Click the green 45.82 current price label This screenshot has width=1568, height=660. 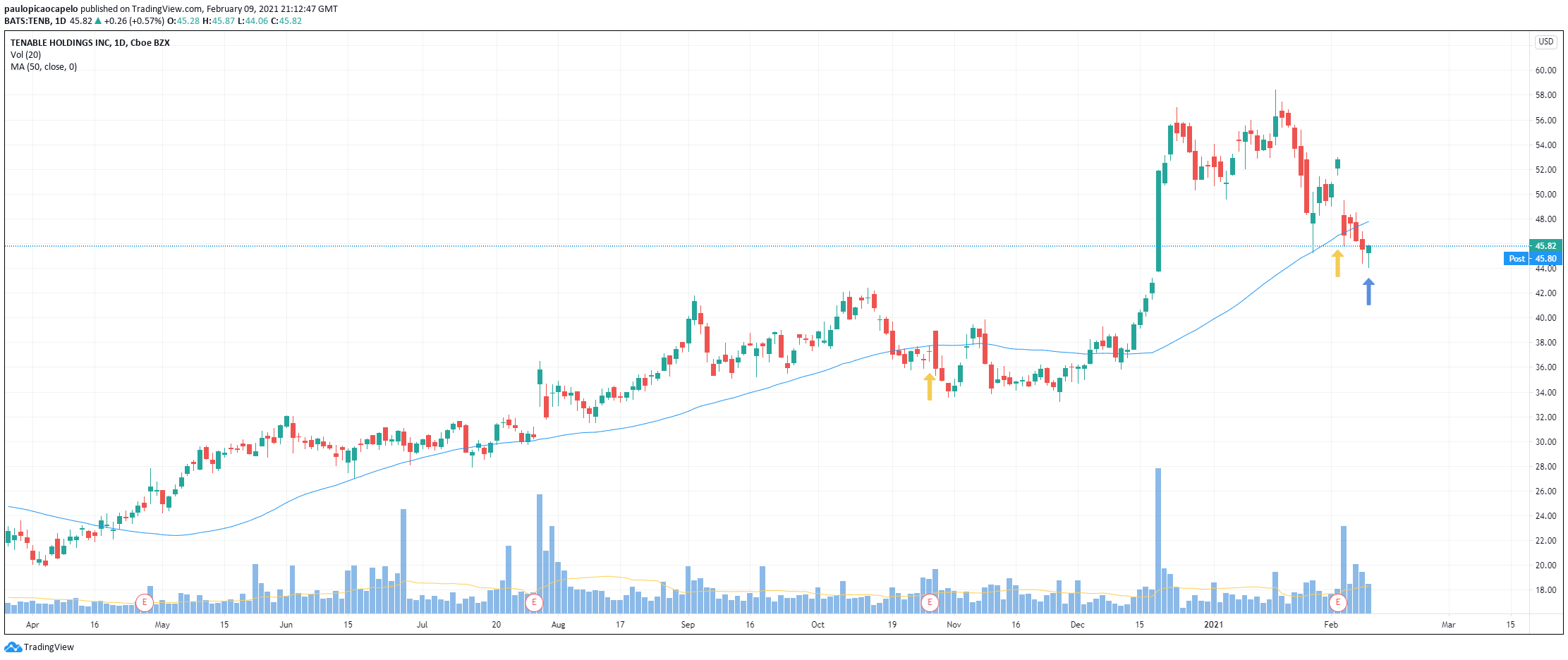[x=1545, y=246]
